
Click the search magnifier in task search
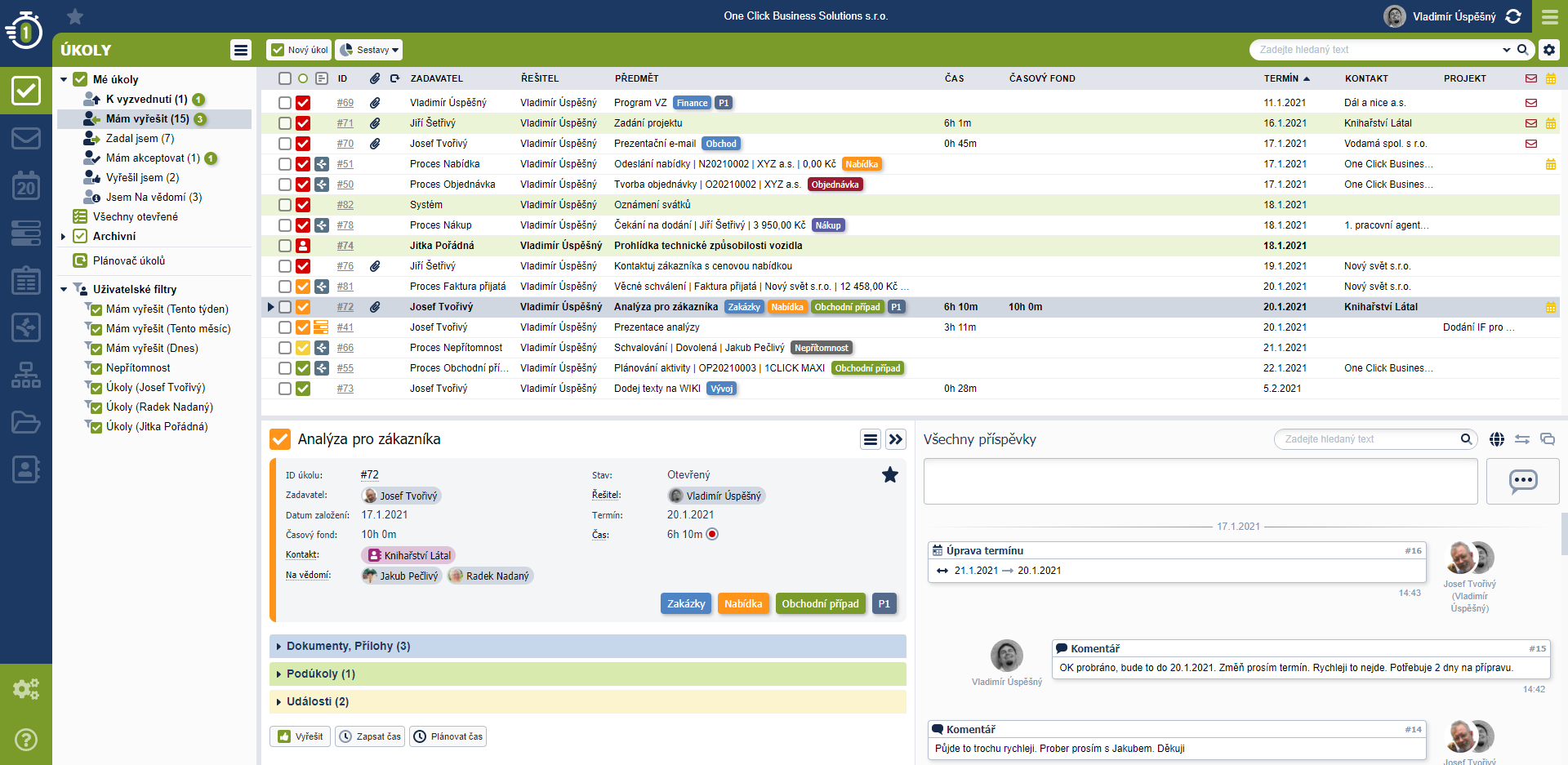pos(1523,50)
